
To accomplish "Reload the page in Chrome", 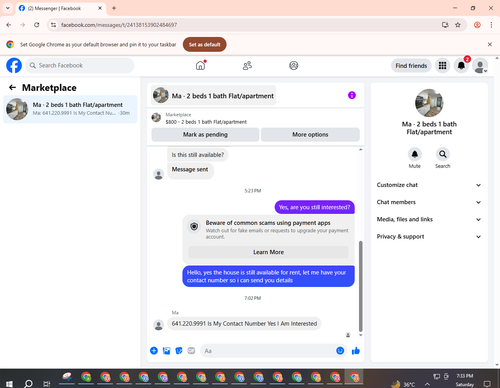I will pyautogui.click(x=37, y=25).
